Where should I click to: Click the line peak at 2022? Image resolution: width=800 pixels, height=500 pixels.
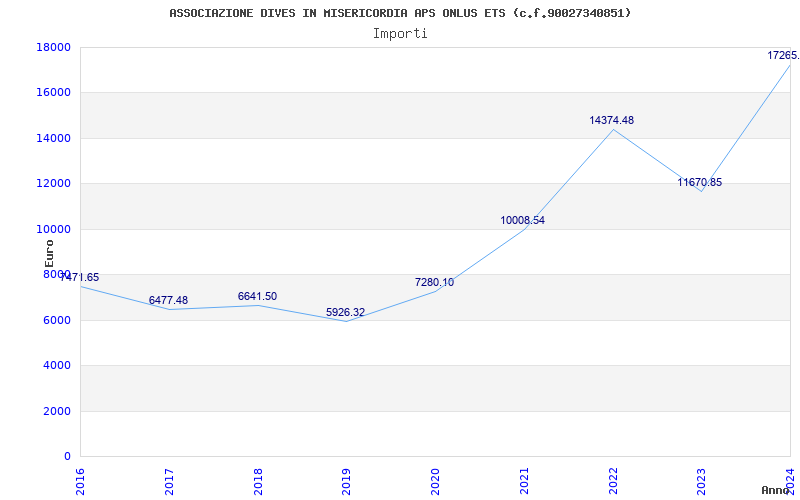(x=613, y=130)
